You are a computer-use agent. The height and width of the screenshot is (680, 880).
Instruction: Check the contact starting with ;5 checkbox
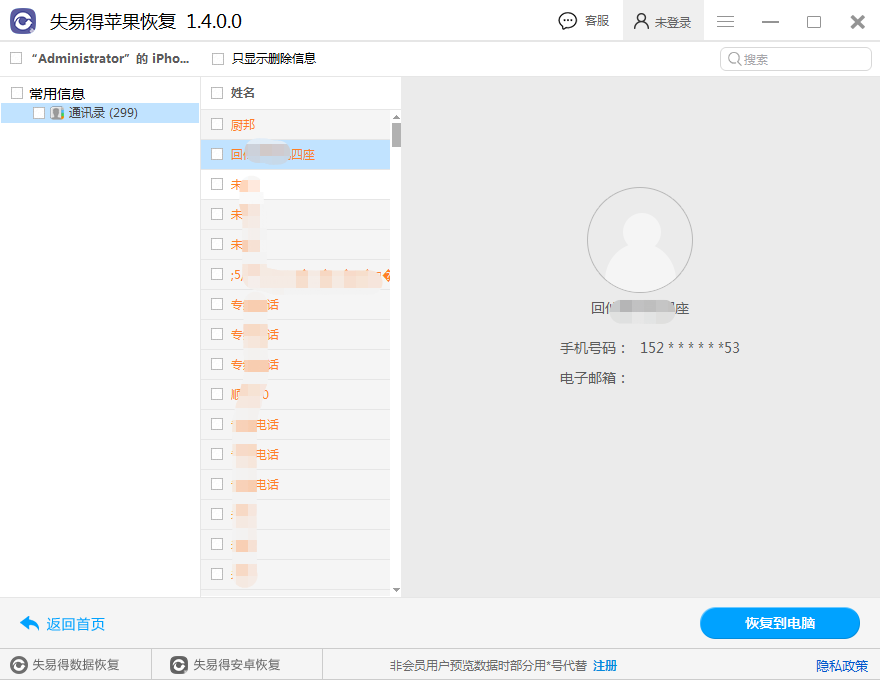pyautogui.click(x=217, y=274)
